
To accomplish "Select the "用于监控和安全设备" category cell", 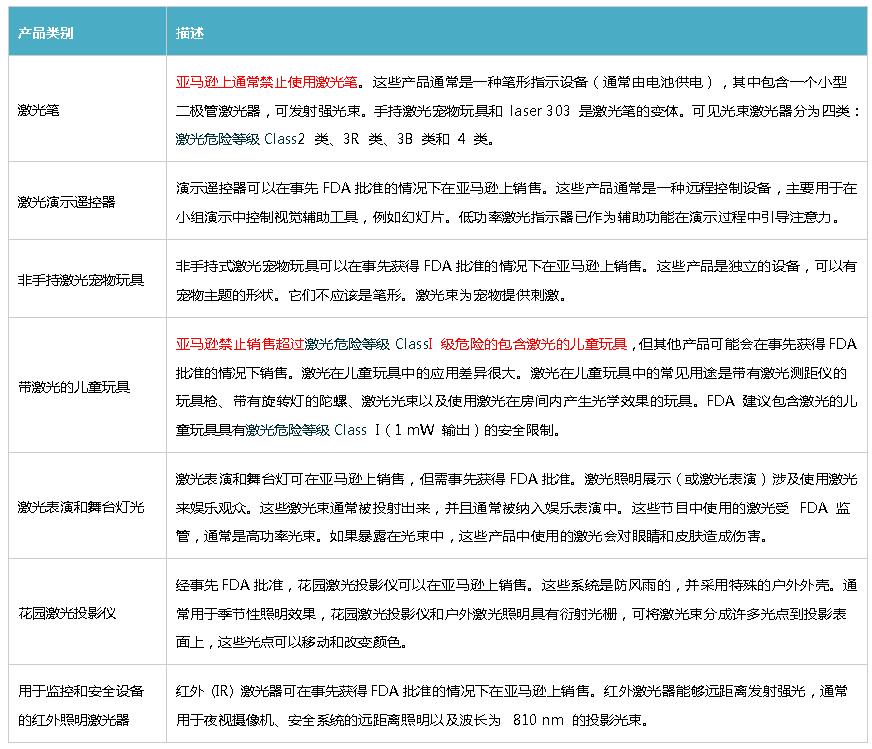I will click(x=81, y=692).
